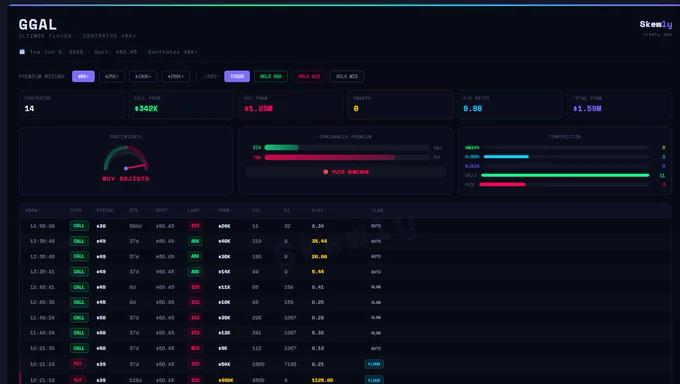Click the Sweeps card value 0
680x384 pixels.
[x=356, y=108]
